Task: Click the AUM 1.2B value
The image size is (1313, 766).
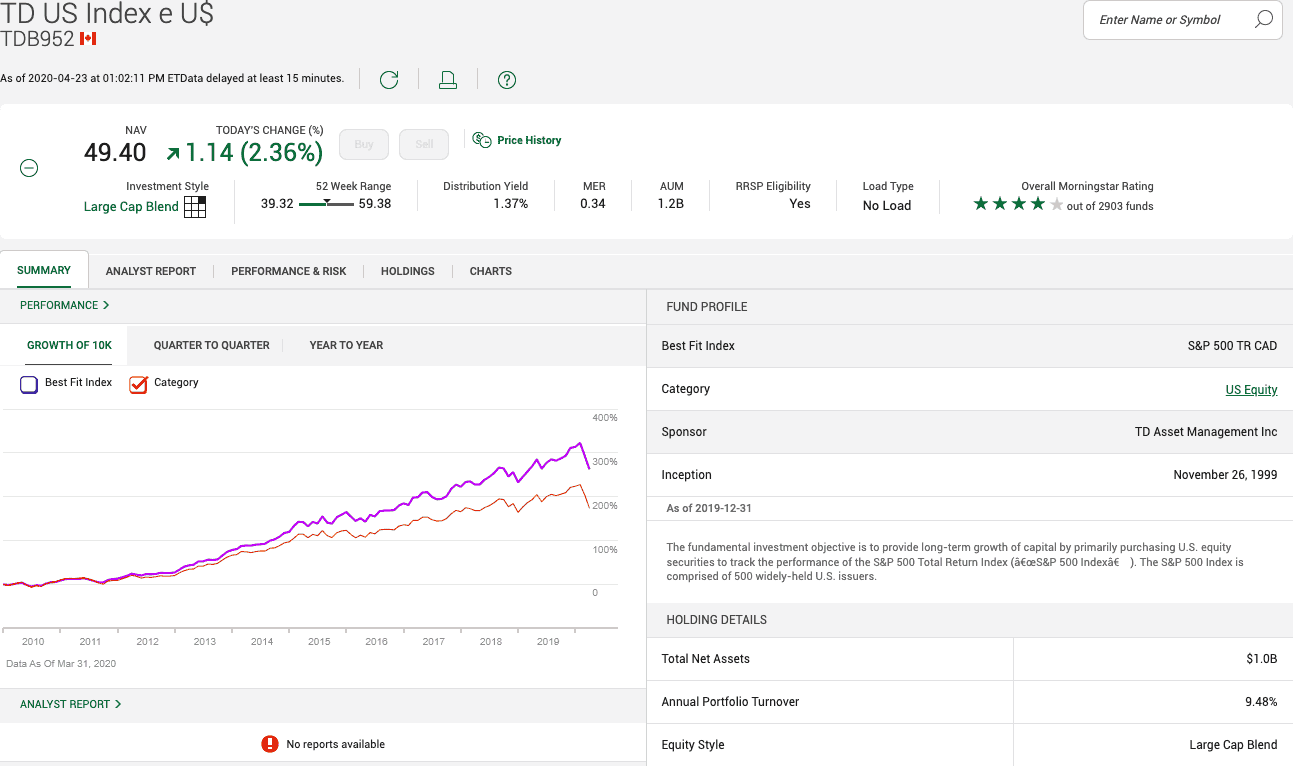Action: (671, 204)
